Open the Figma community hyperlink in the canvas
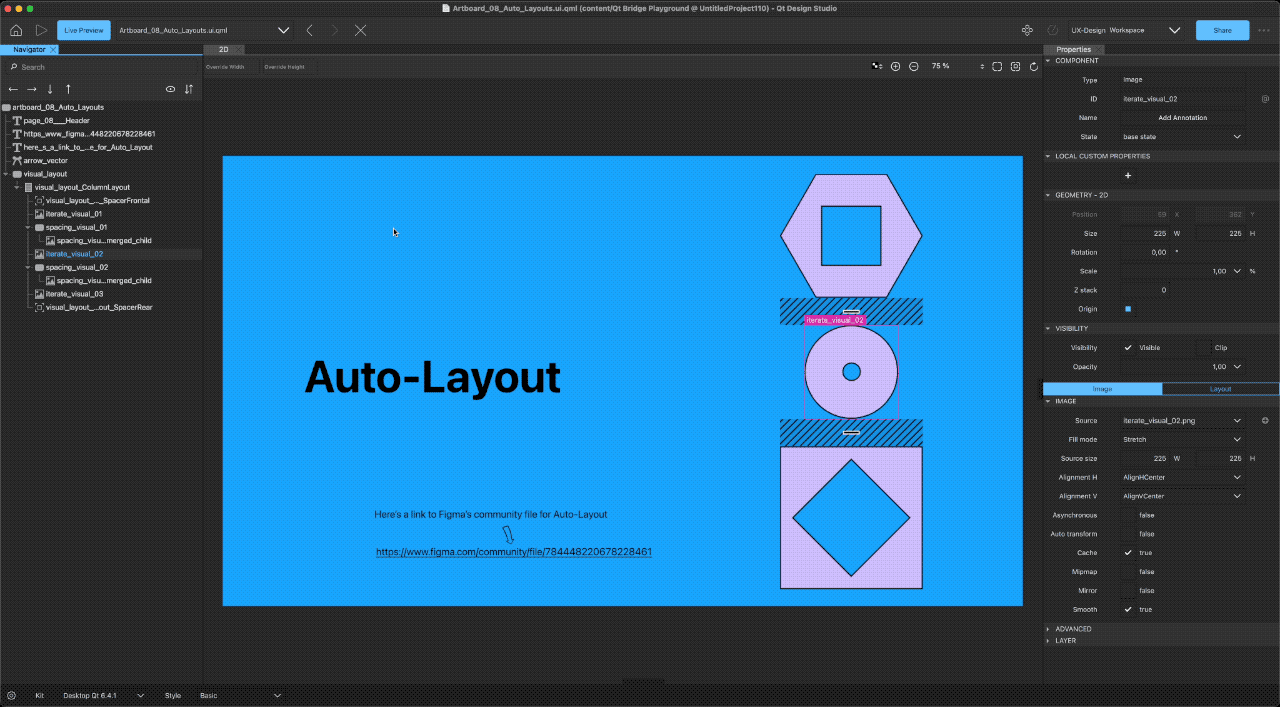The image size is (1280, 707). click(513, 551)
